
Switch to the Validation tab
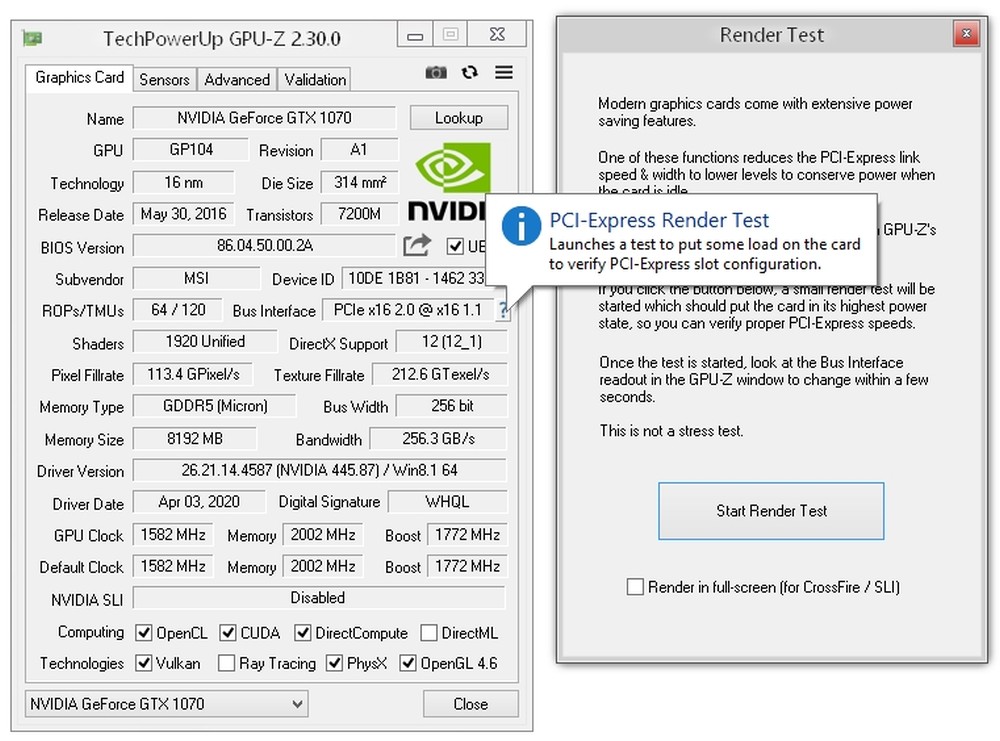pyautogui.click(x=315, y=79)
